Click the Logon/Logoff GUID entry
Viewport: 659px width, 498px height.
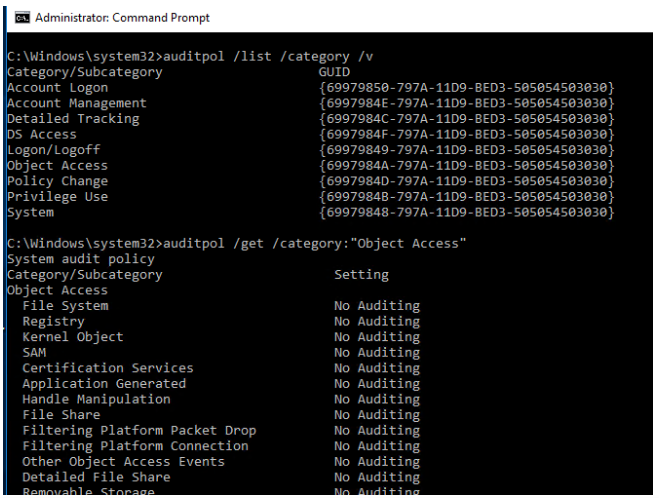coord(467,150)
